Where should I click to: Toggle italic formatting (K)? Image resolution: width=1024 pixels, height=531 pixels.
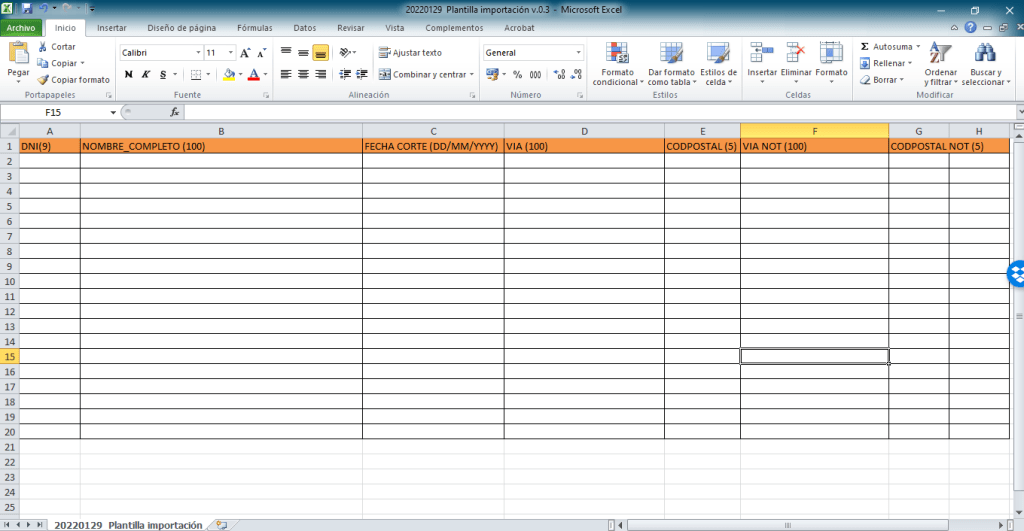click(145, 74)
